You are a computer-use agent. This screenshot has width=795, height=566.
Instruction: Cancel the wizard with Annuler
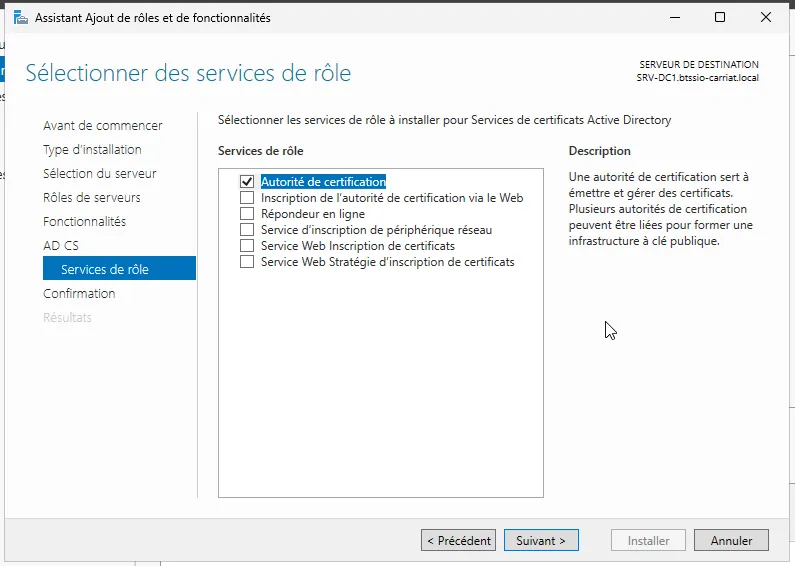[731, 541]
